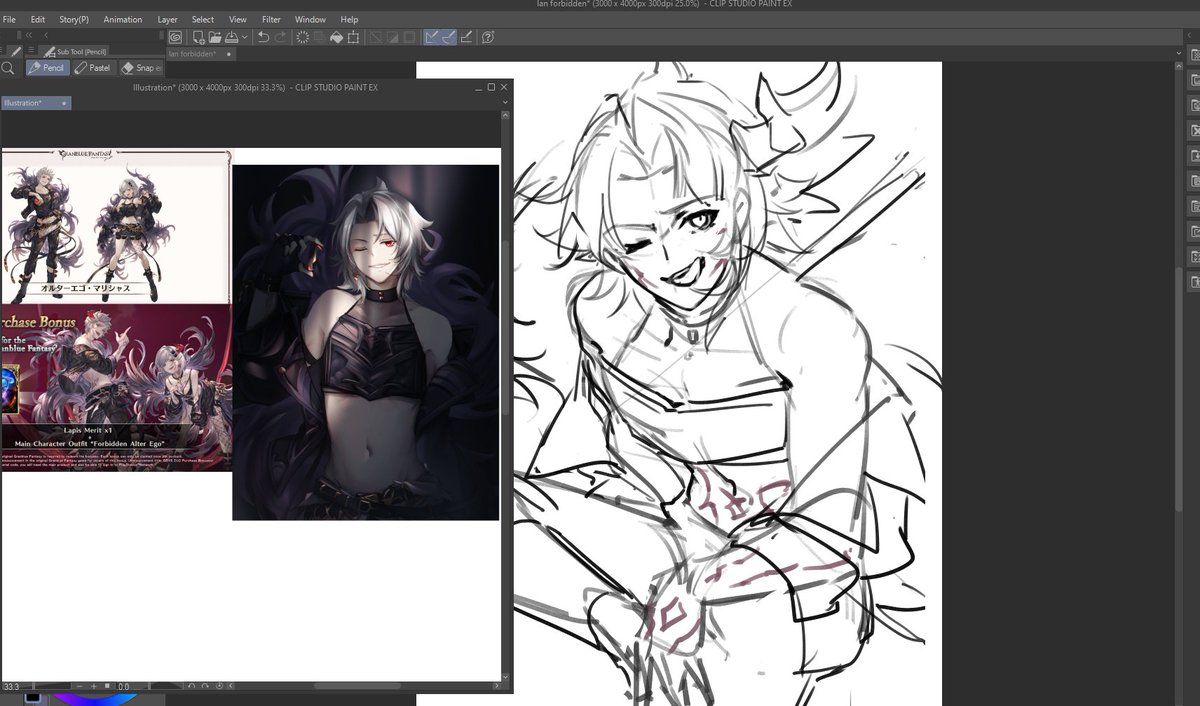Click the dark character reference illustration
The height and width of the screenshot is (706, 1200).
365,342
